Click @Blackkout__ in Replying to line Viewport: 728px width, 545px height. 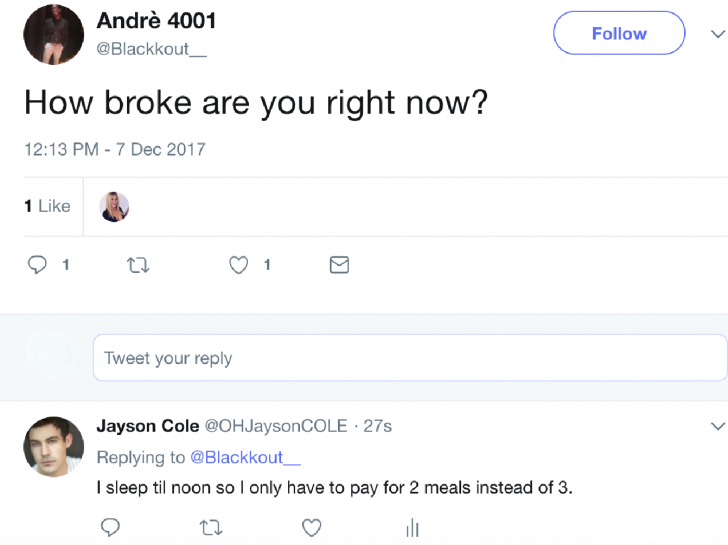tap(245, 457)
